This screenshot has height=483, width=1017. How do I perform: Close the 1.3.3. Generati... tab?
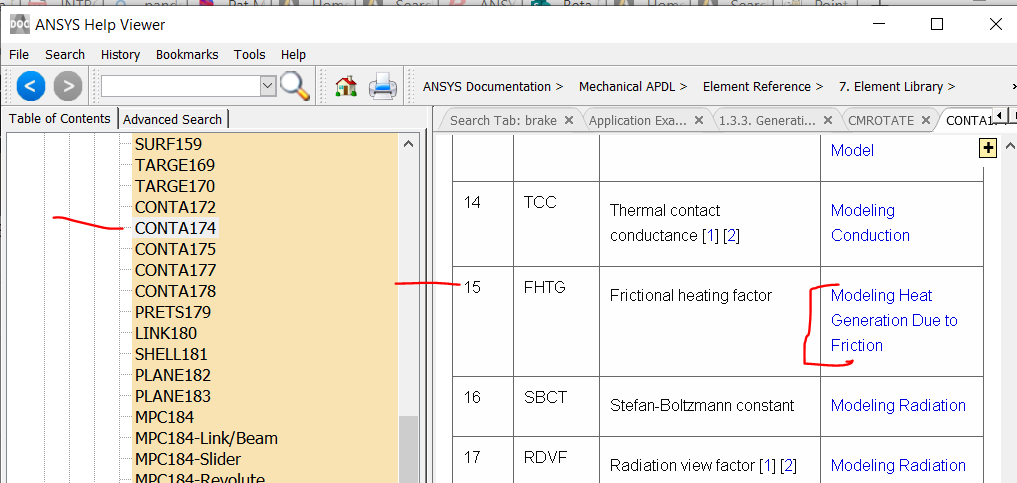pos(828,120)
